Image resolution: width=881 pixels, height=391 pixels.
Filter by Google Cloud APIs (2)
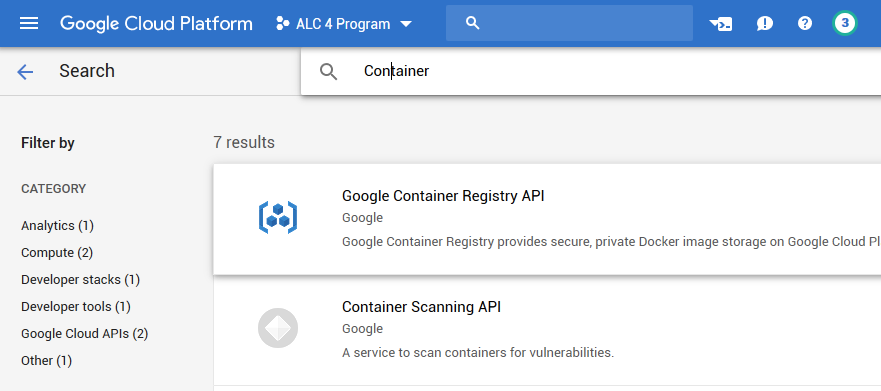pyautogui.click(x=84, y=333)
